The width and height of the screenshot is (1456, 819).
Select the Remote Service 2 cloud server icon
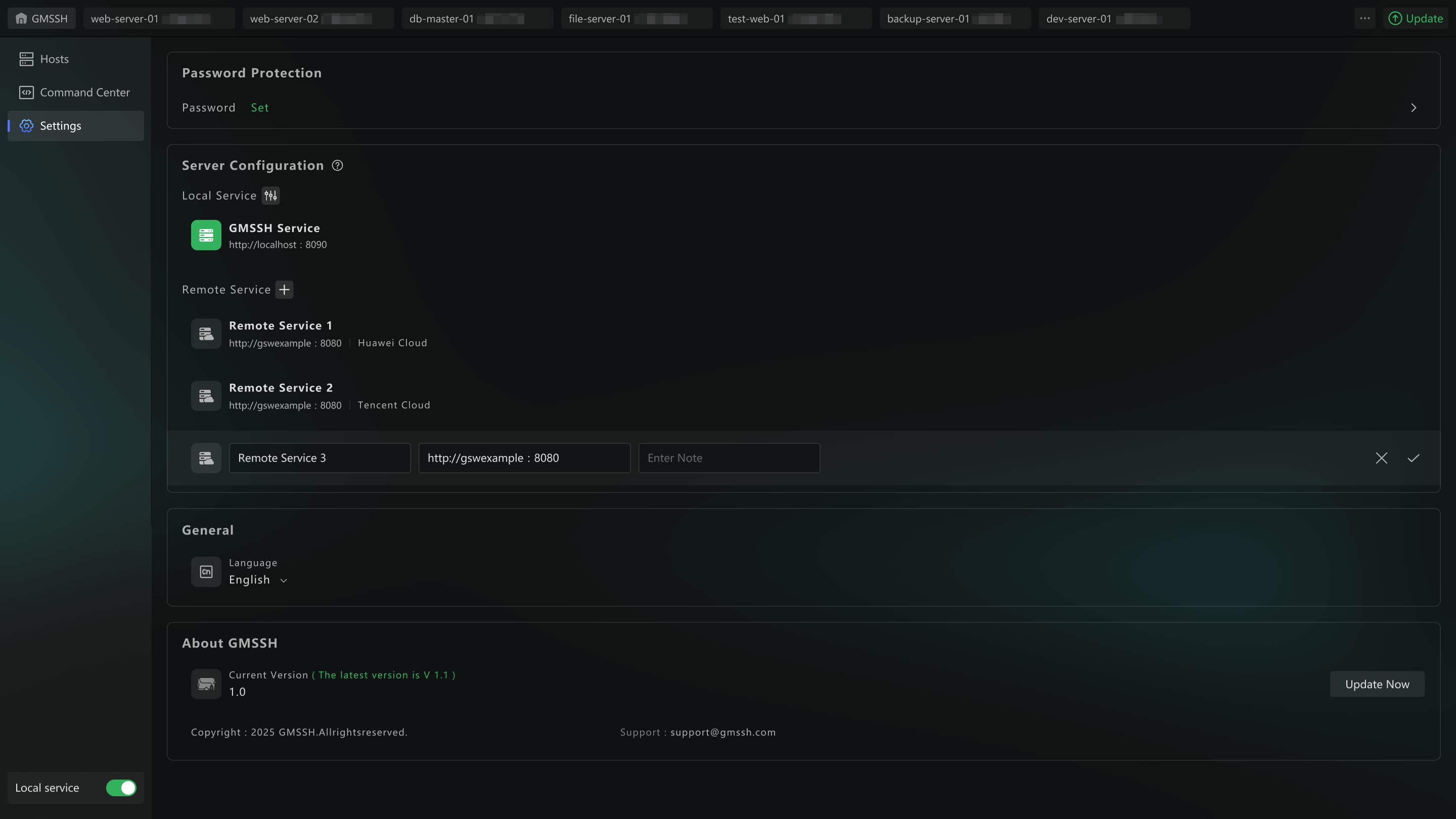click(206, 396)
